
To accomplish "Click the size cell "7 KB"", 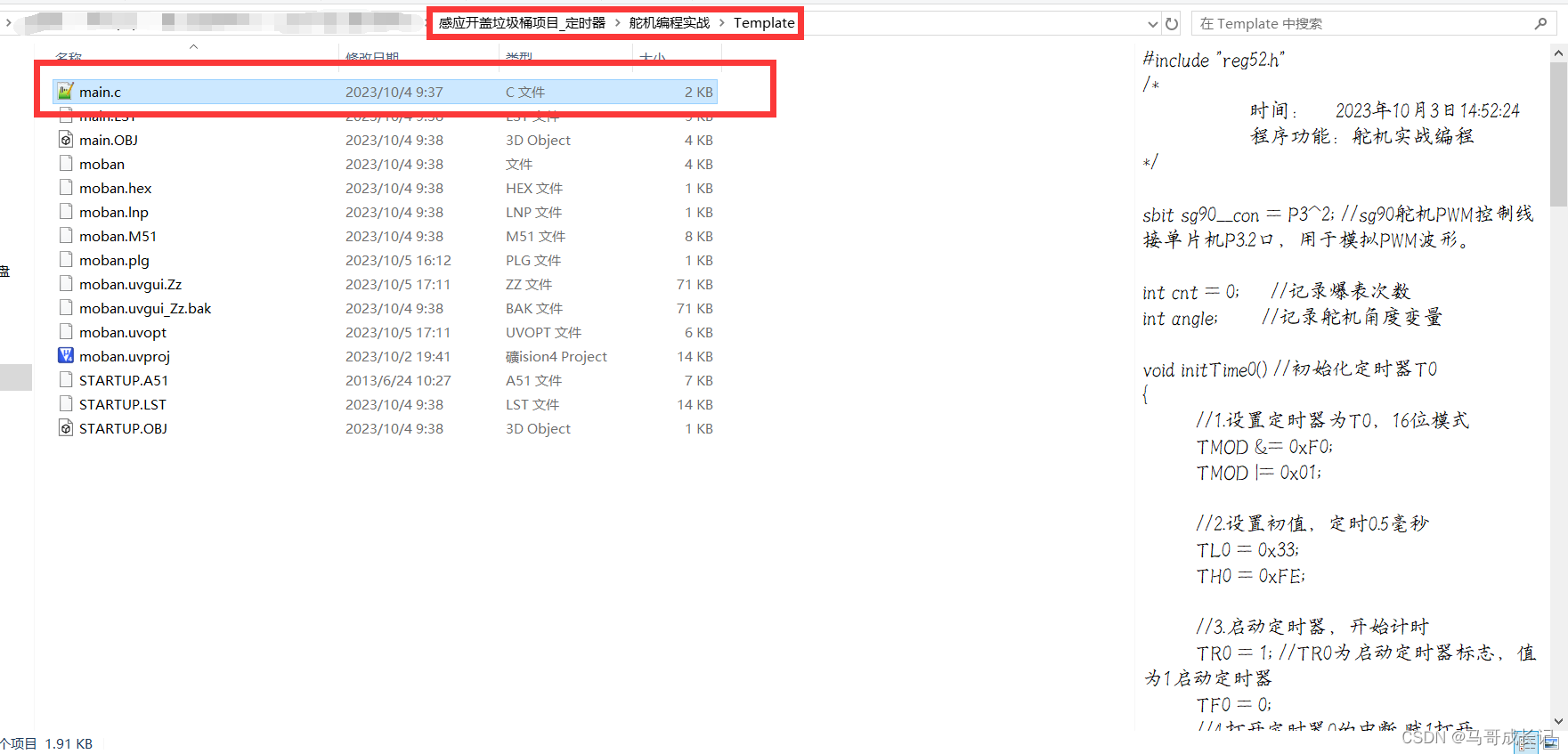I will [x=698, y=380].
